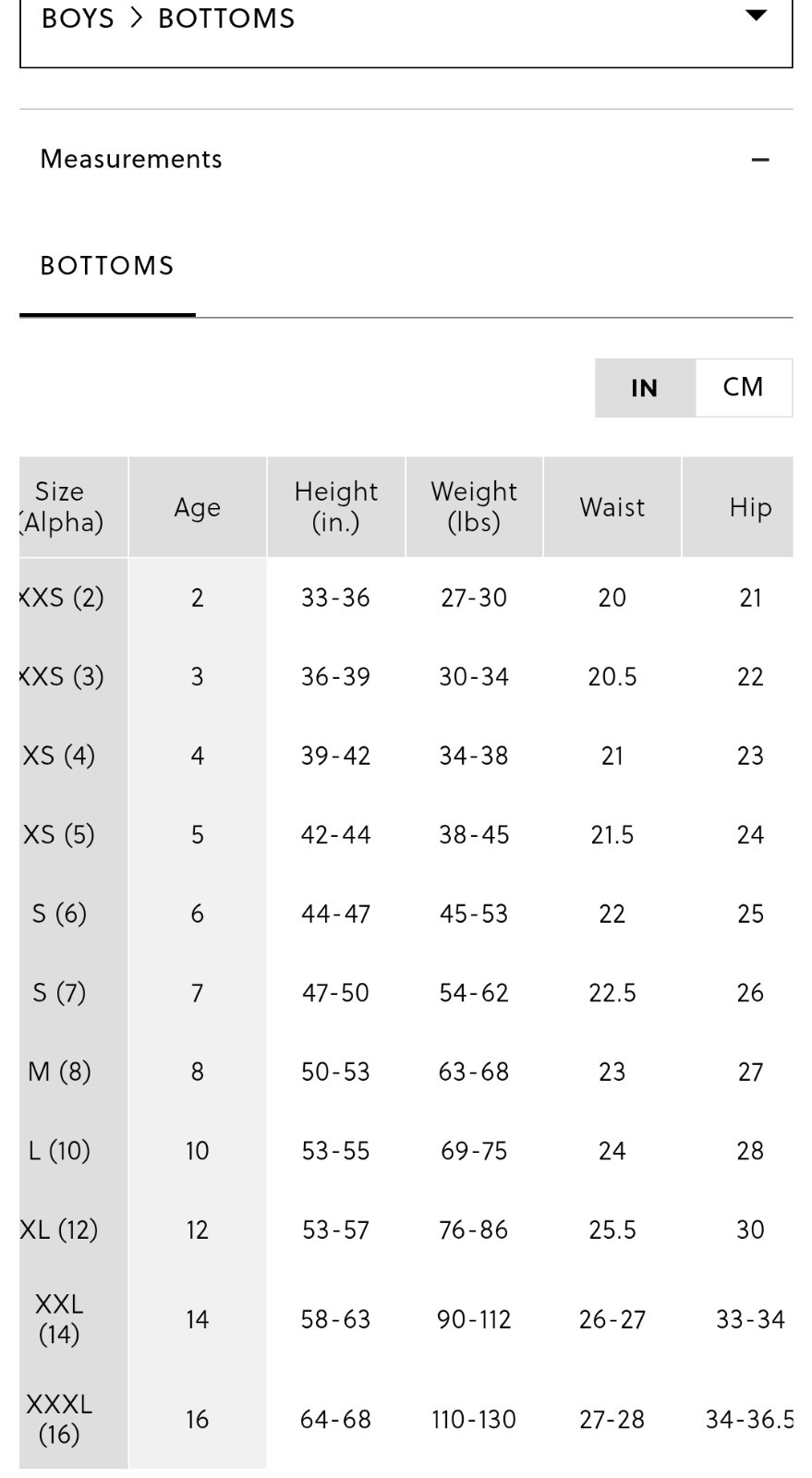Switch units to IN
This screenshot has height=1478, width=812.
[x=645, y=388]
